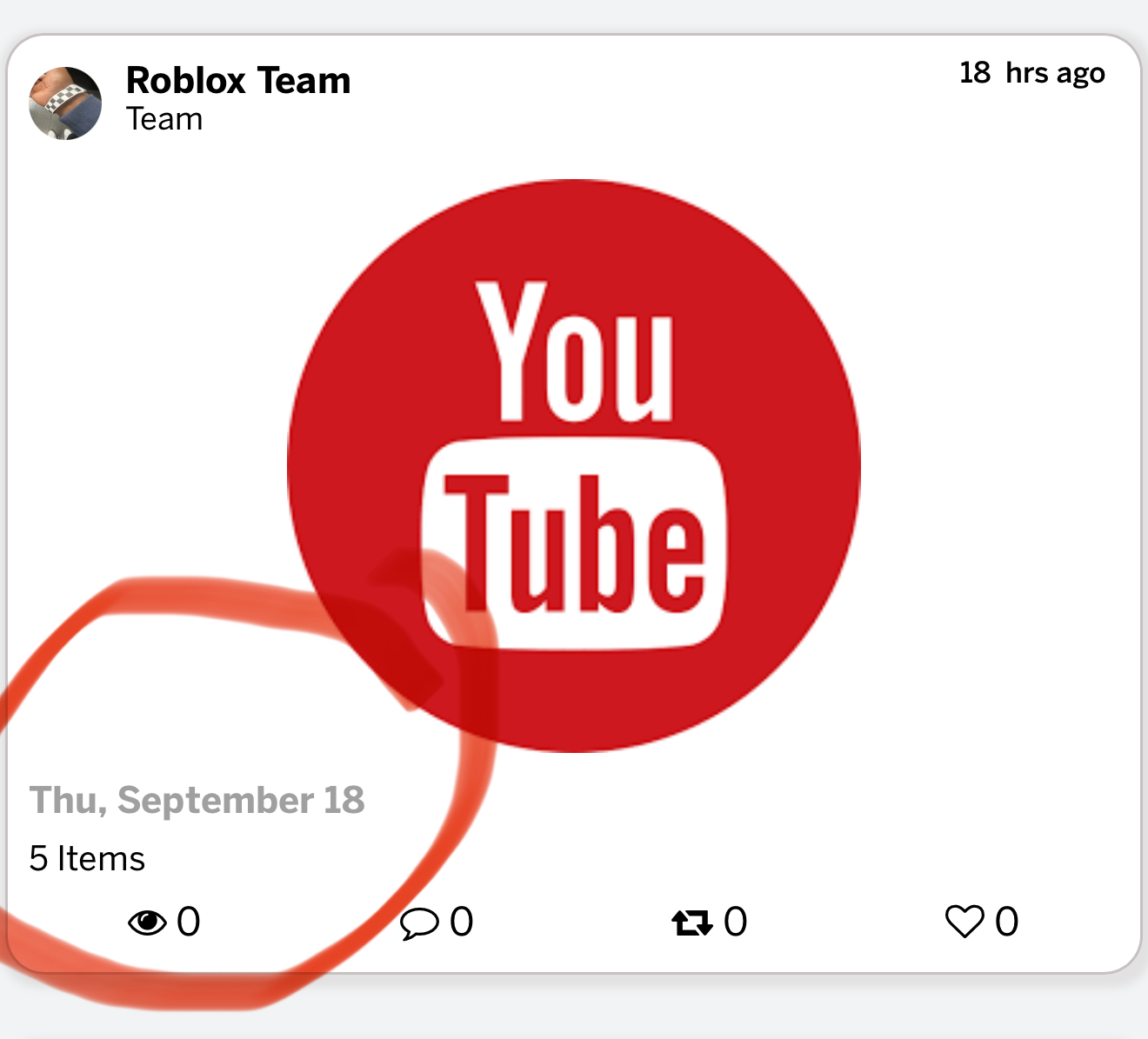Click the eye views icon
Screen dimensions: 1148x1039
point(147,922)
